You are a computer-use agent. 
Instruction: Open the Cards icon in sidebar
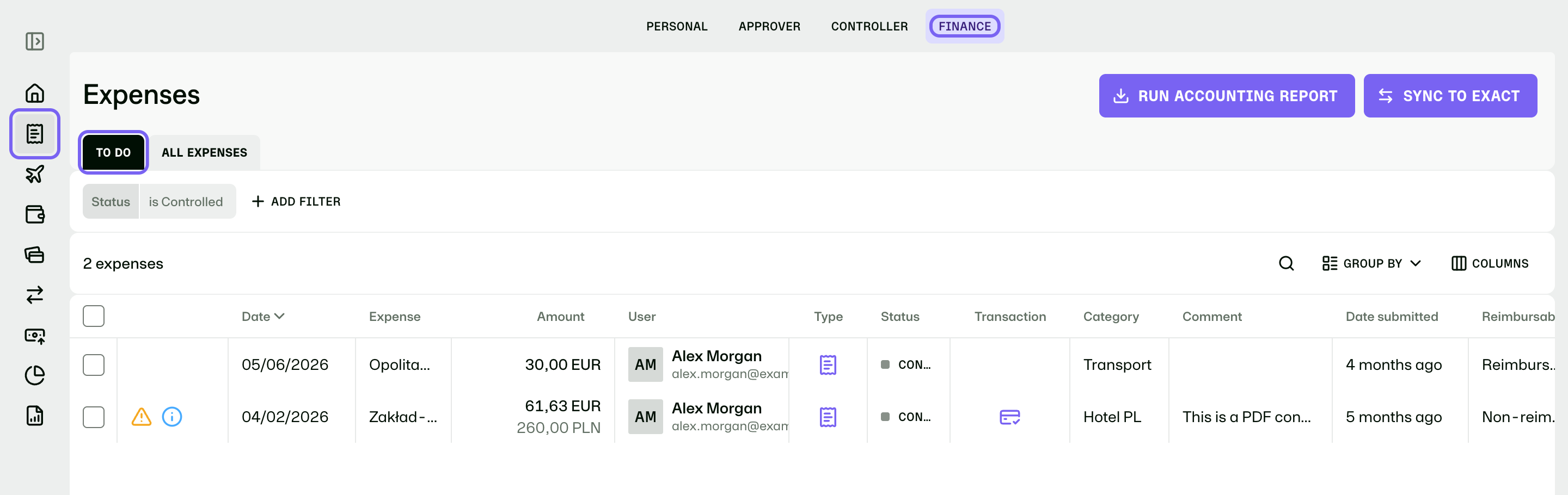[35, 254]
